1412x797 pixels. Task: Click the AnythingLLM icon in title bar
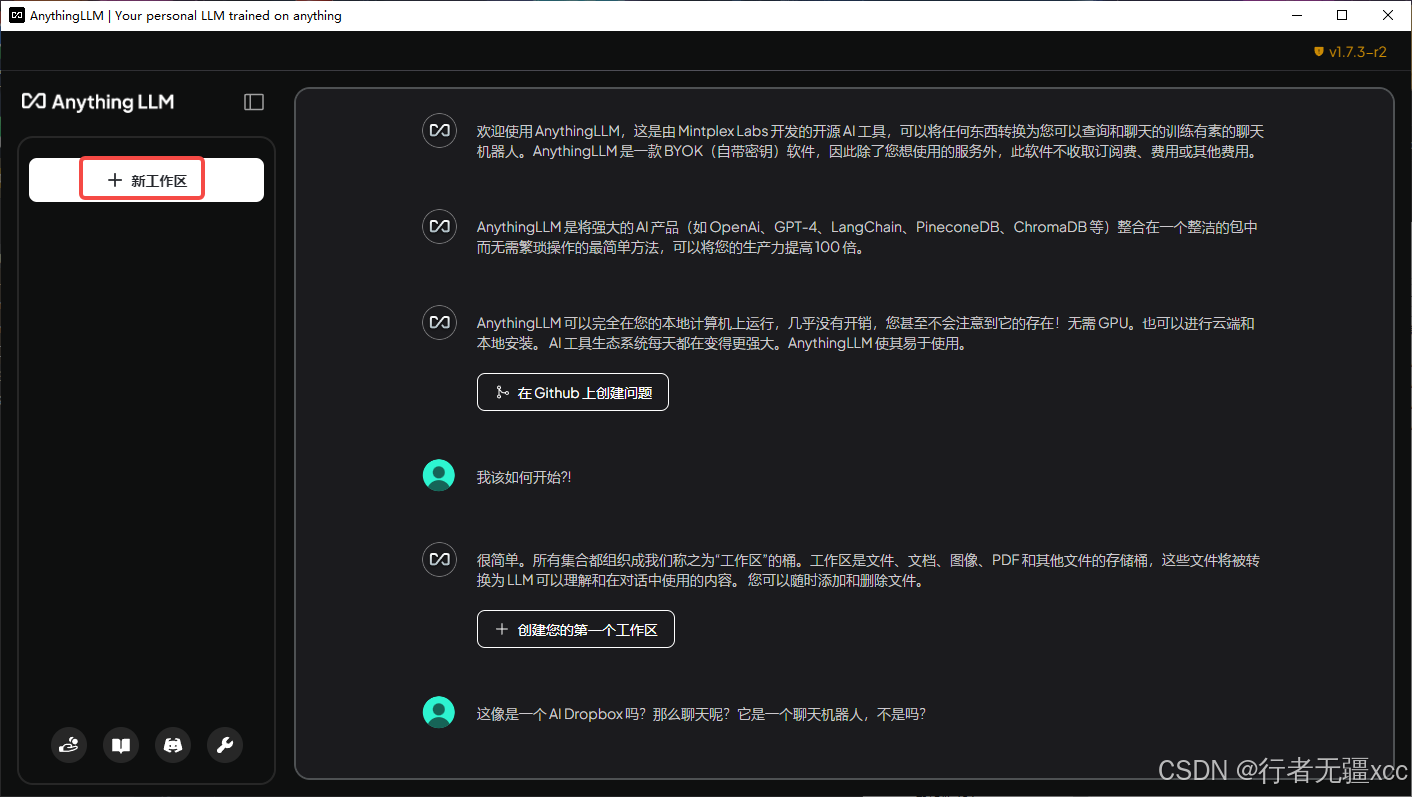click(17, 15)
